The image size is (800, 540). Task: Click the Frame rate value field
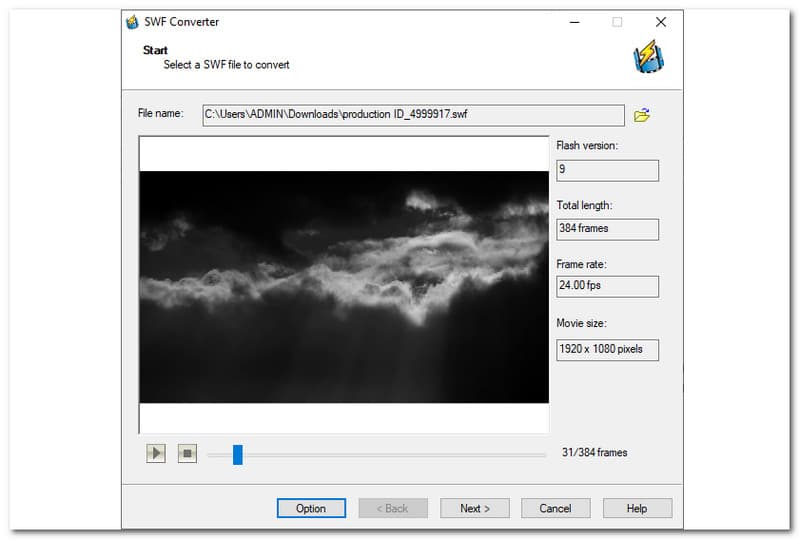point(607,287)
